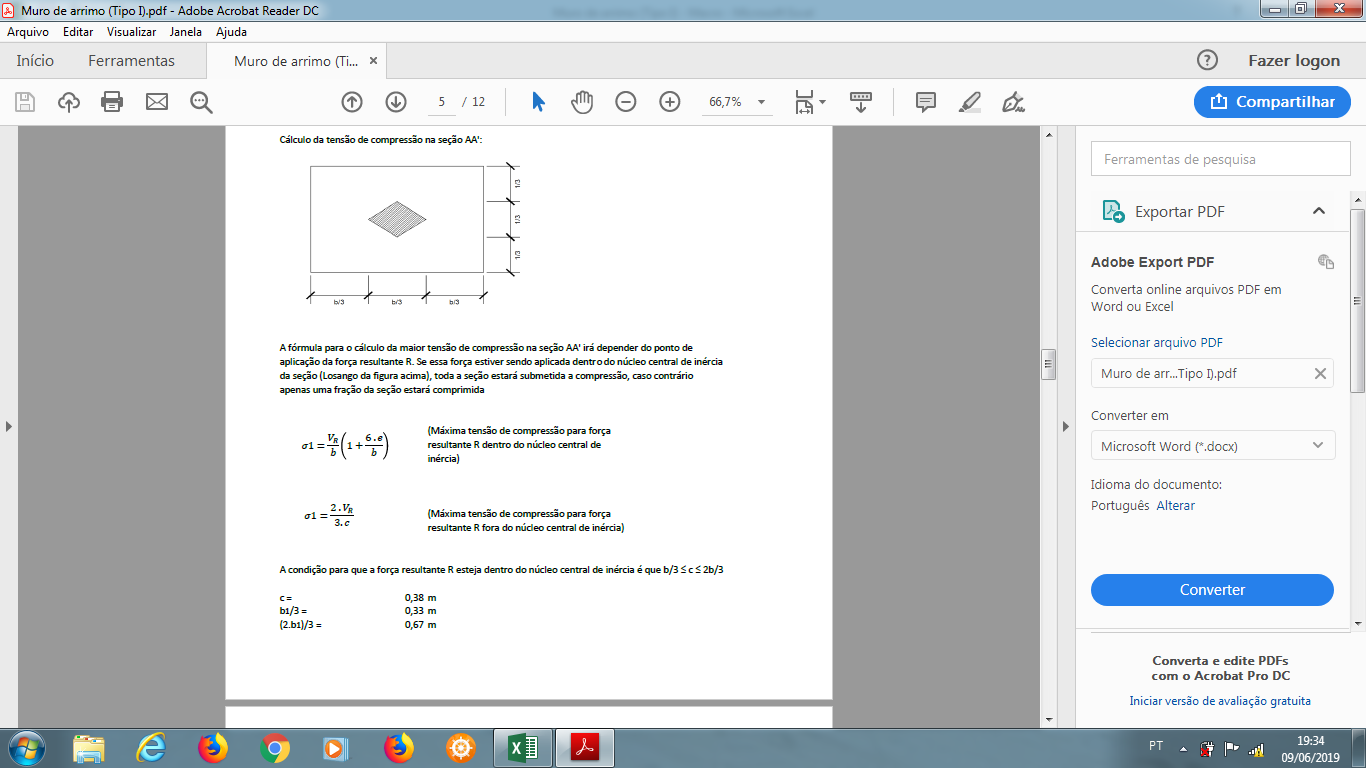This screenshot has height=768, width=1366.
Task: Open the Editar menu
Action: pos(78,32)
